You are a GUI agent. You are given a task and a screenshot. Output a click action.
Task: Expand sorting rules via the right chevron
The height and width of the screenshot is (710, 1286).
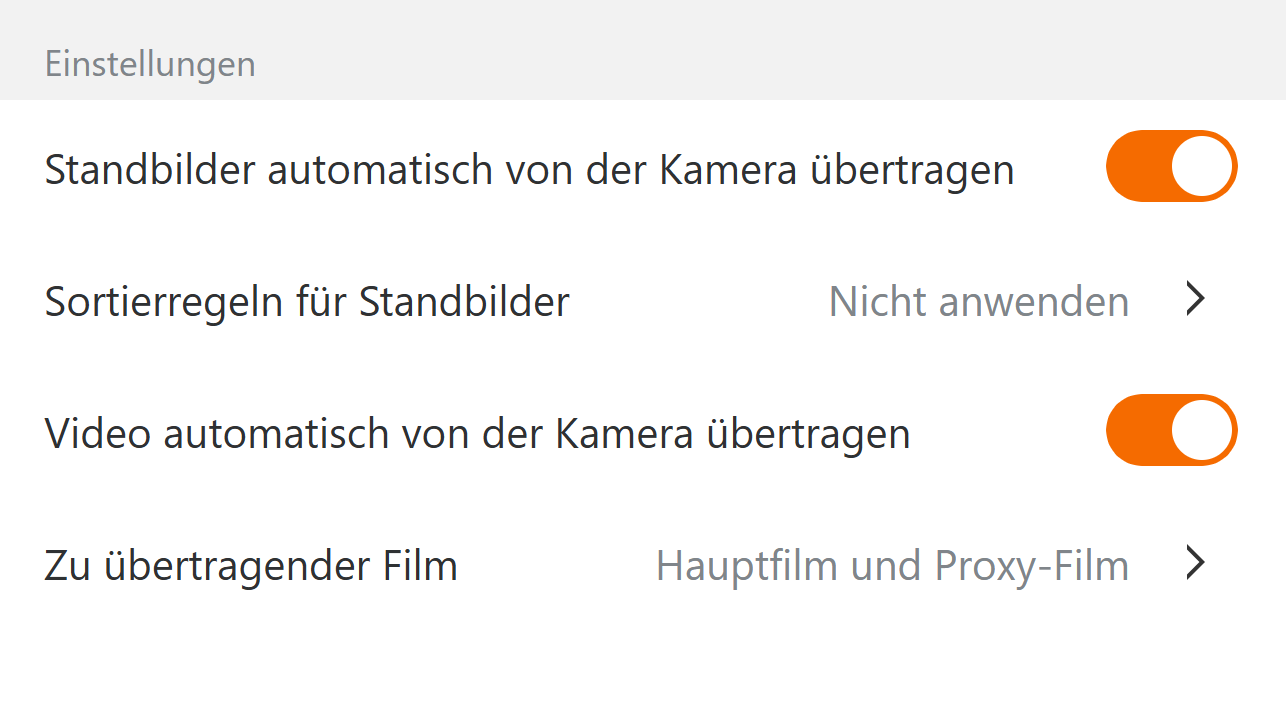point(1195,299)
